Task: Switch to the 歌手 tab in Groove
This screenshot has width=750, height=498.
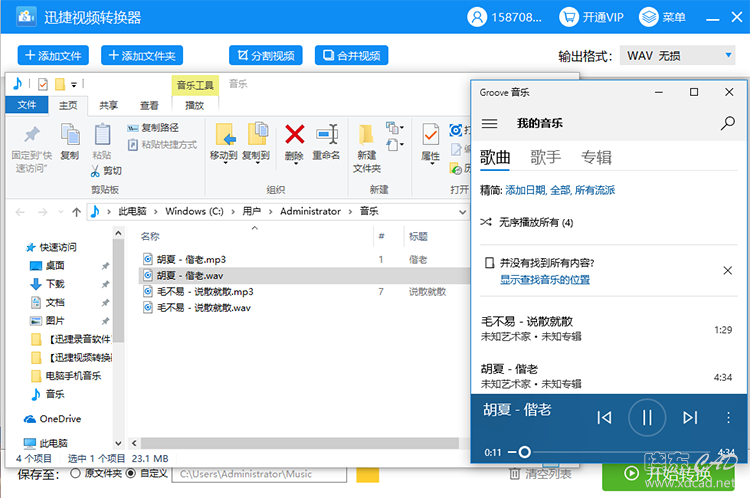Action: point(545,157)
